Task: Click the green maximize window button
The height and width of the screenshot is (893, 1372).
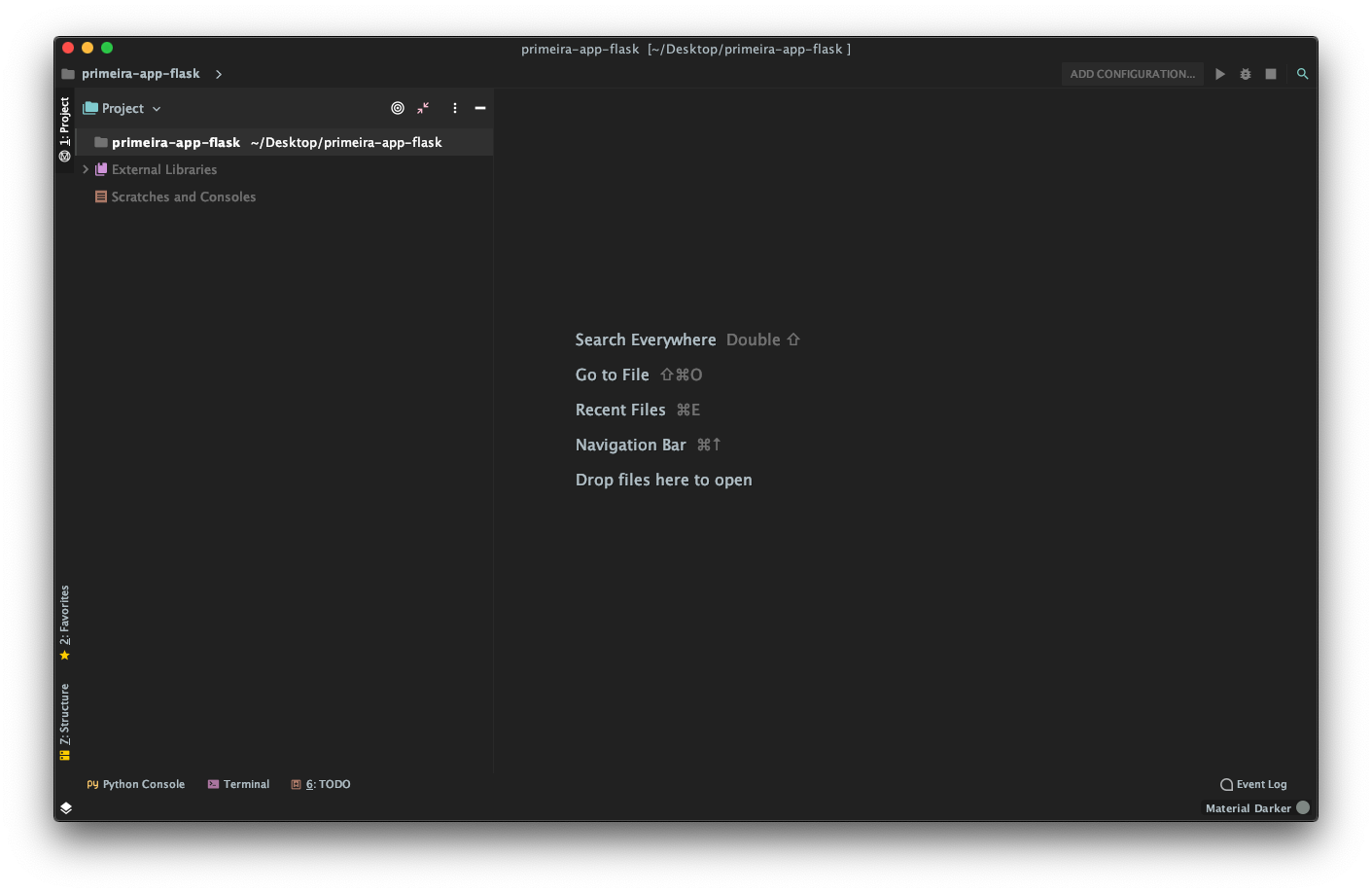Action: point(107,48)
